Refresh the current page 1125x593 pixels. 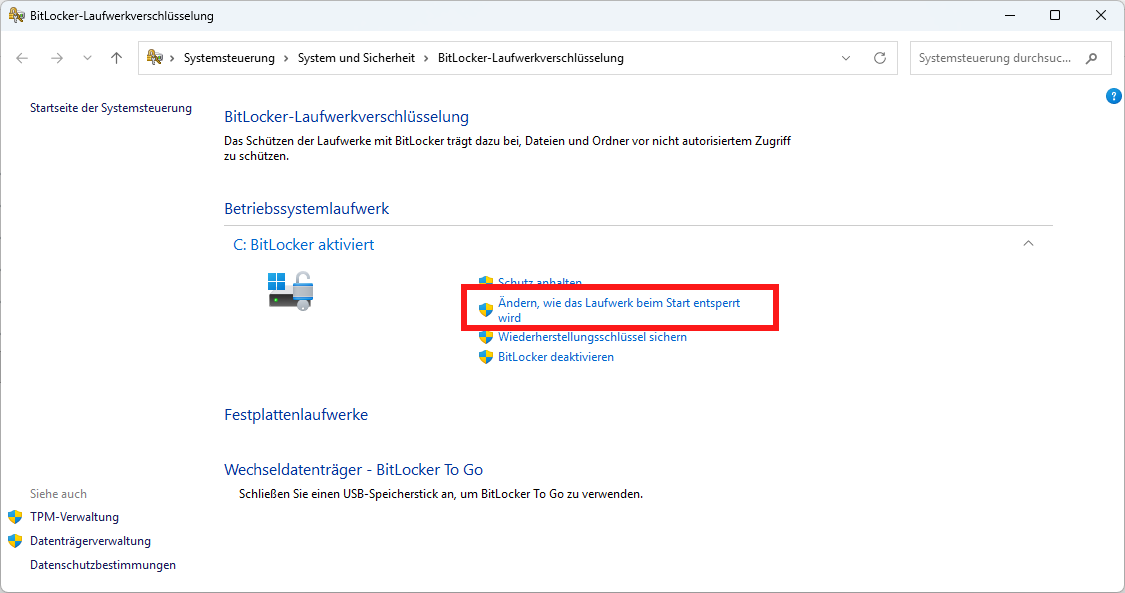pos(880,58)
